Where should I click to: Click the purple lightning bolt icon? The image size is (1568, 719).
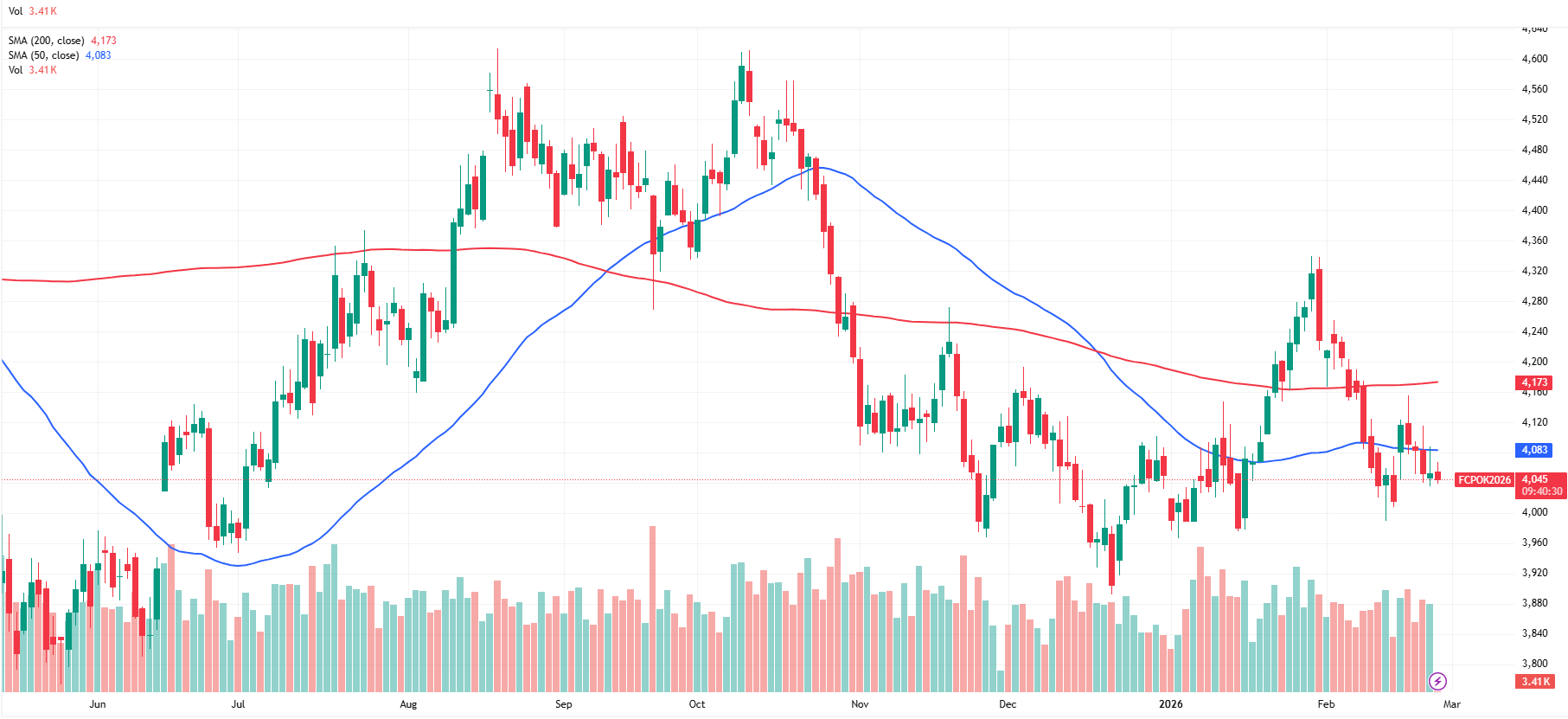coord(1437,681)
